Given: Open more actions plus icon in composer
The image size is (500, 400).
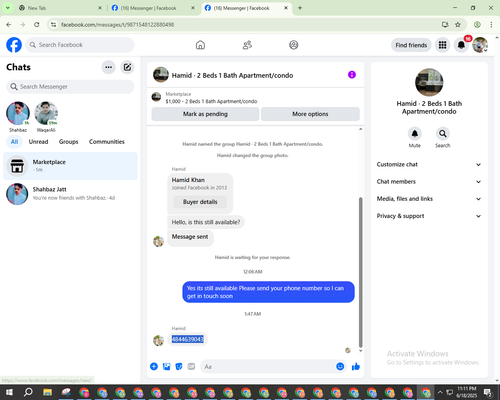Looking at the screenshot, I should tap(154, 366).
